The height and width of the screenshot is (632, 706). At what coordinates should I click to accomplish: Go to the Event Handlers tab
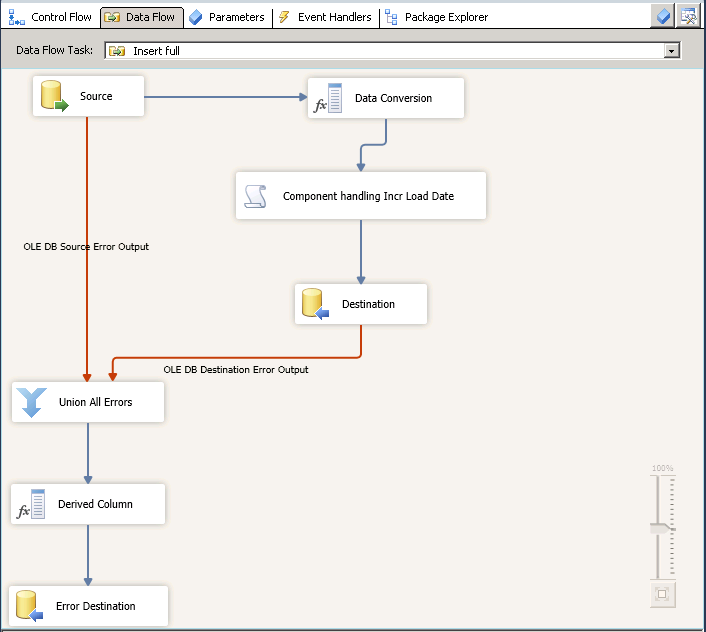coord(325,17)
